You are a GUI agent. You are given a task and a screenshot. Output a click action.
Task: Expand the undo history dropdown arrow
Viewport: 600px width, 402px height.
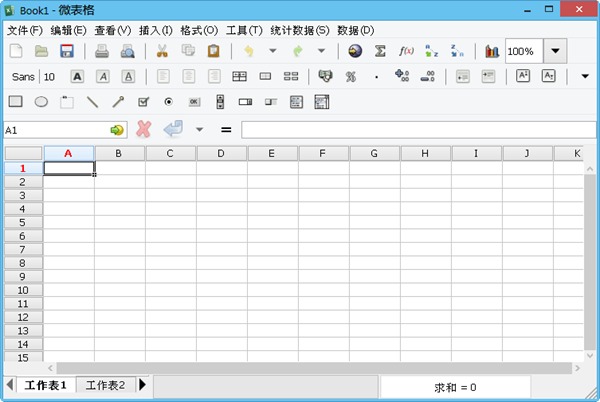tap(273, 51)
